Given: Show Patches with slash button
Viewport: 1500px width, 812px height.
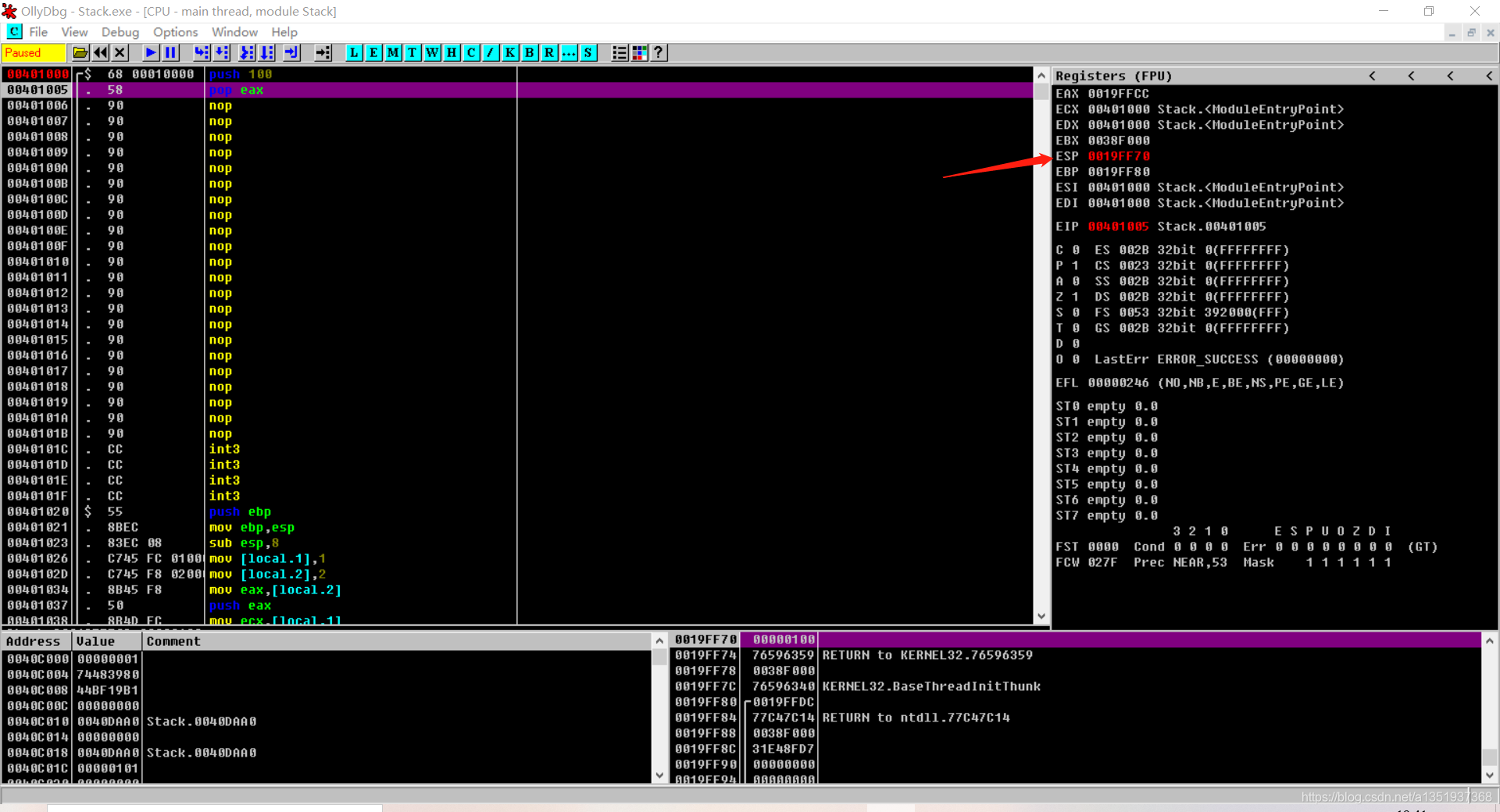Looking at the screenshot, I should pyautogui.click(x=491, y=52).
